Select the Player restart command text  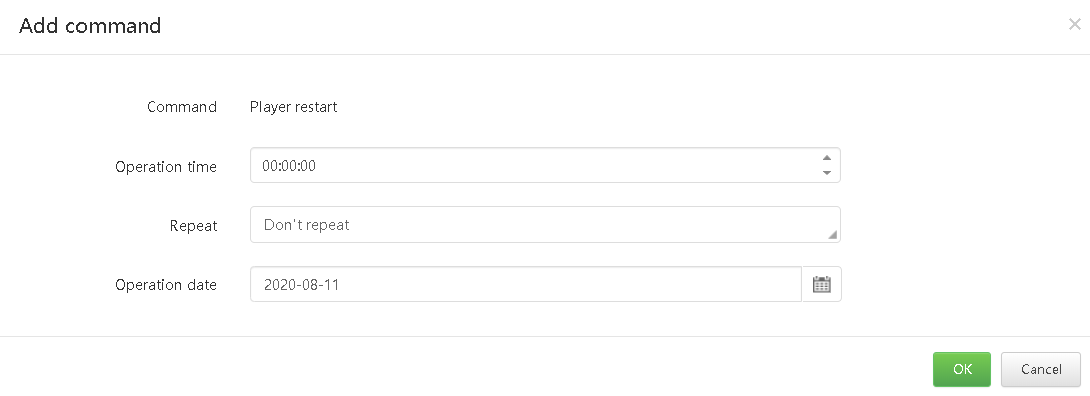[293, 107]
